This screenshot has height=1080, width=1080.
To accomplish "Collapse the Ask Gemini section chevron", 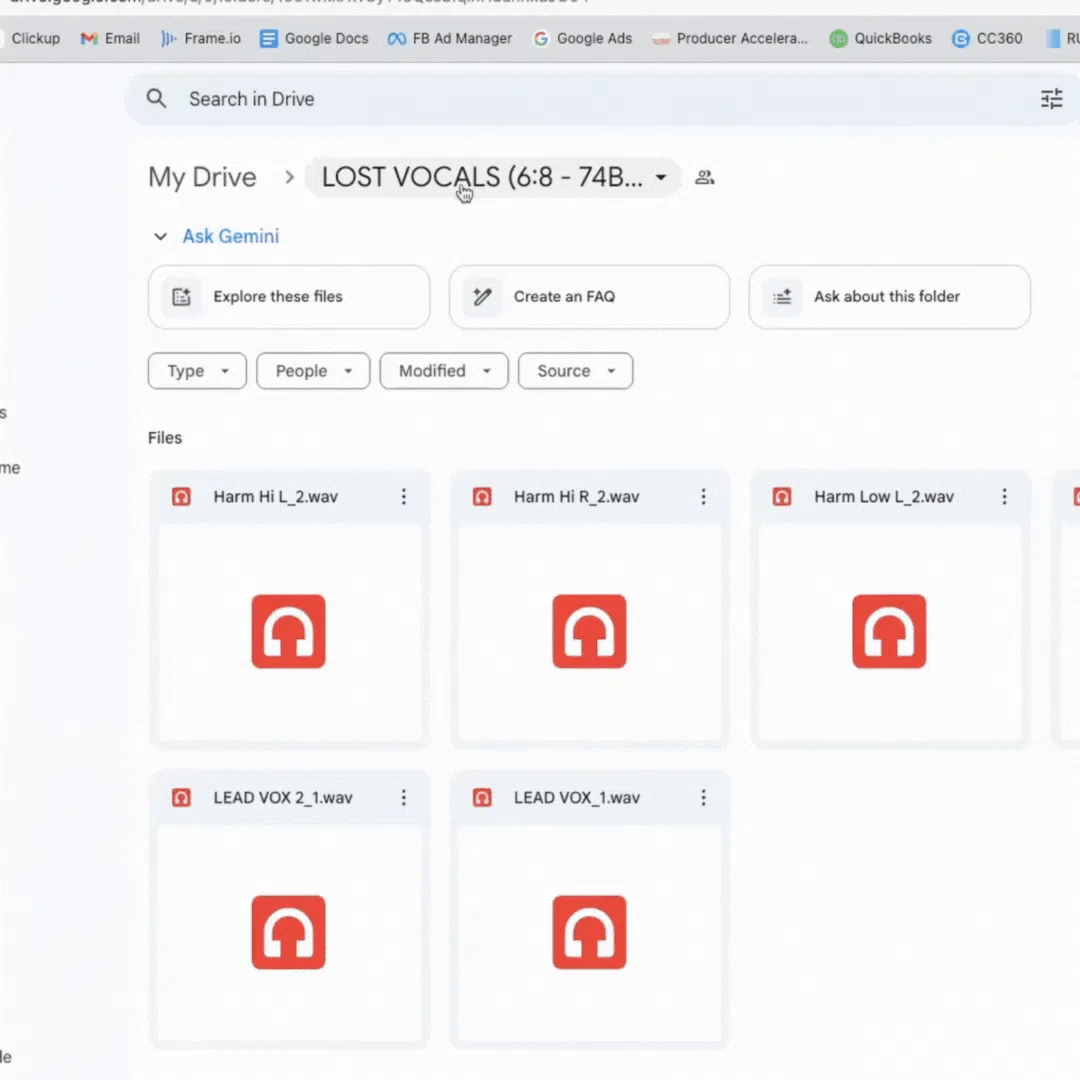I will [160, 236].
